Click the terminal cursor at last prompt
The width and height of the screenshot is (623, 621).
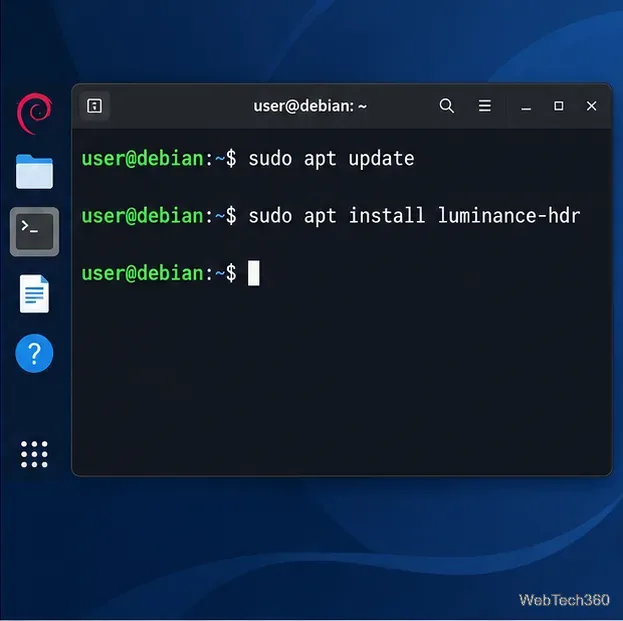click(x=253, y=273)
